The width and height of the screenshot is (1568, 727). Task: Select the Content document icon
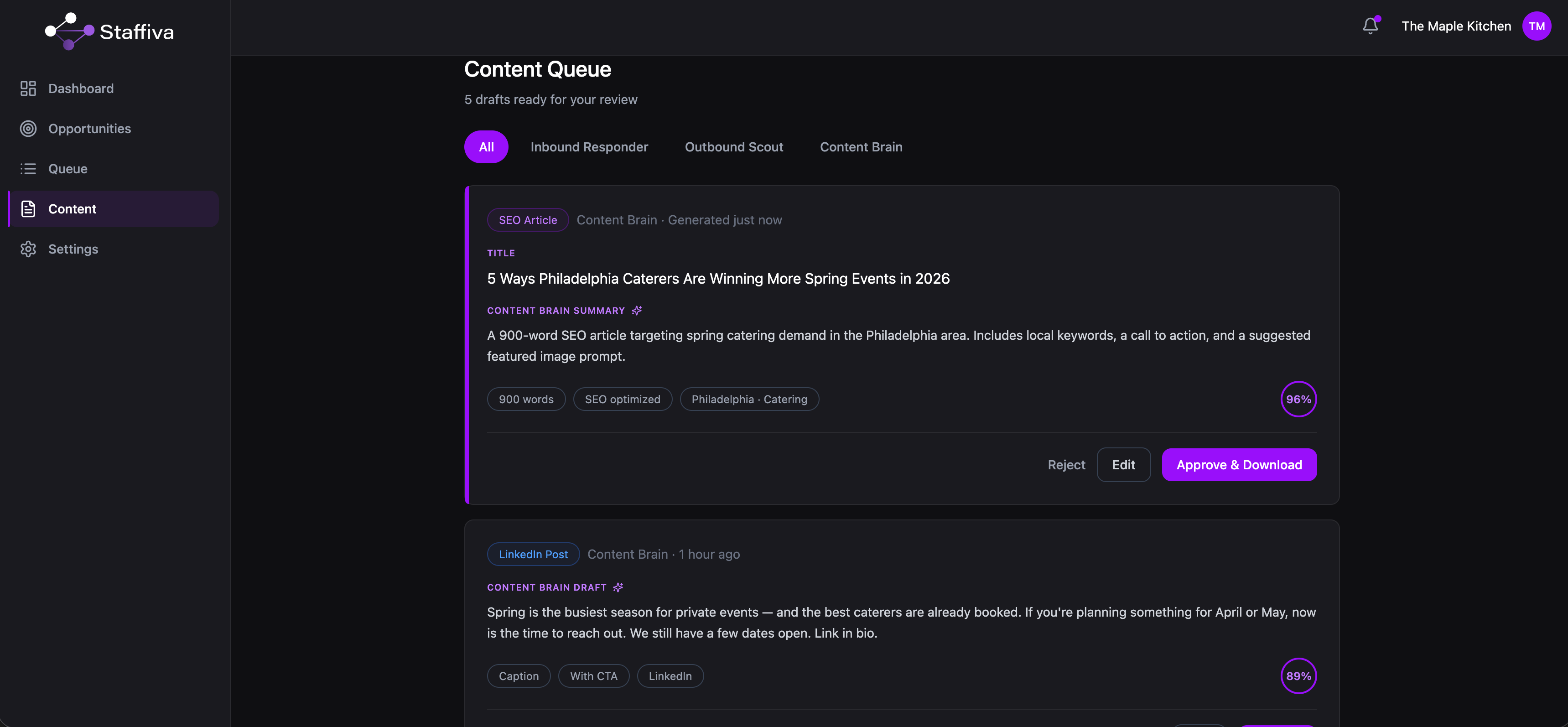(28, 209)
